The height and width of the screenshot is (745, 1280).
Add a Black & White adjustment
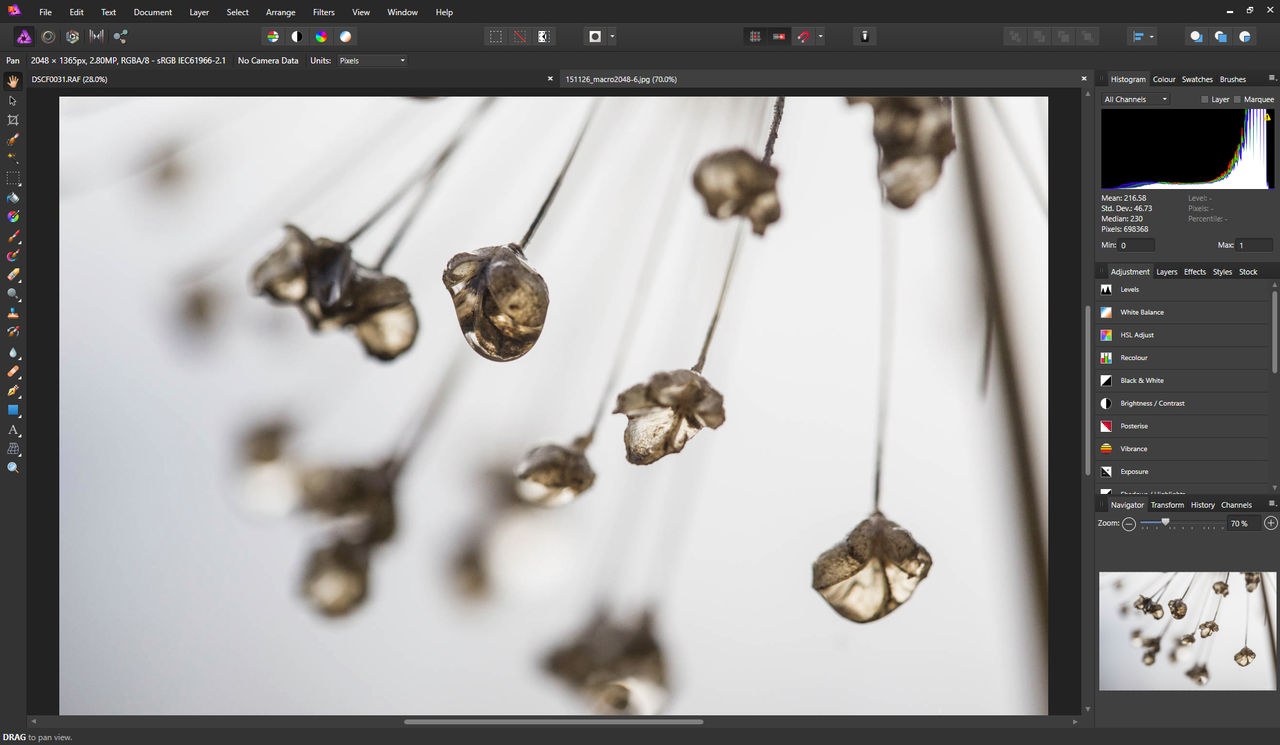pos(1183,380)
